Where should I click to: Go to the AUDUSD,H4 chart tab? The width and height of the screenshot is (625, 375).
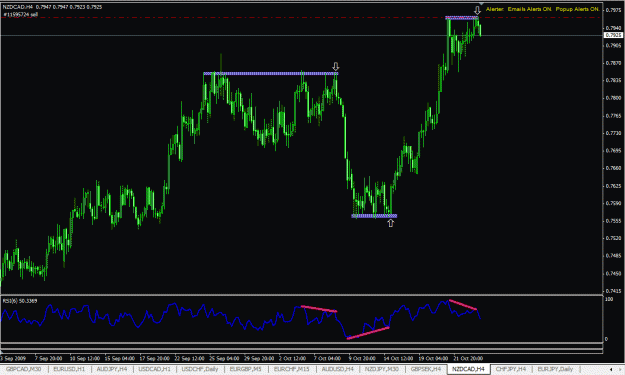(x=337, y=369)
